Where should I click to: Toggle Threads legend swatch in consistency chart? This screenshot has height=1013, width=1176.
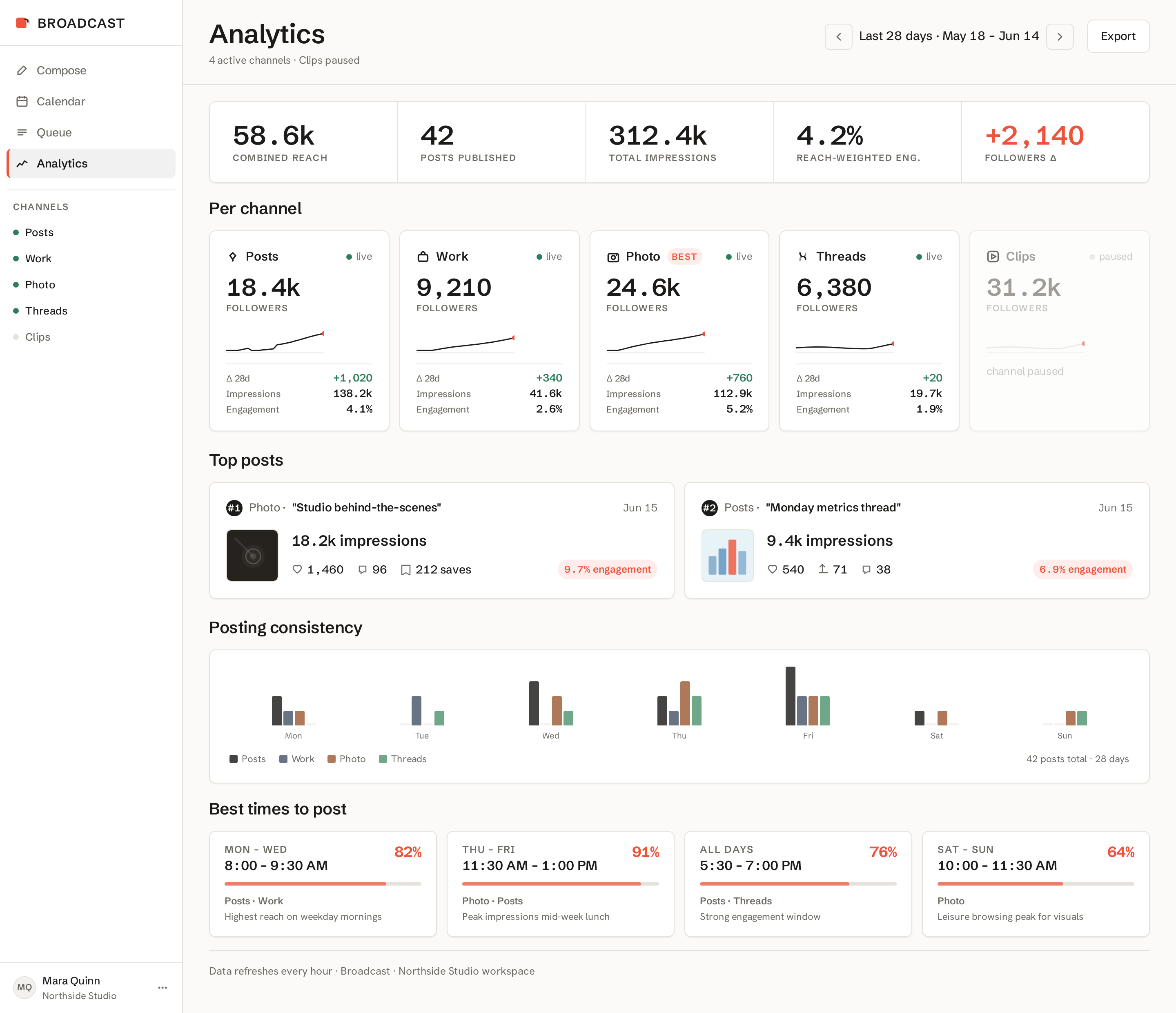click(383, 759)
